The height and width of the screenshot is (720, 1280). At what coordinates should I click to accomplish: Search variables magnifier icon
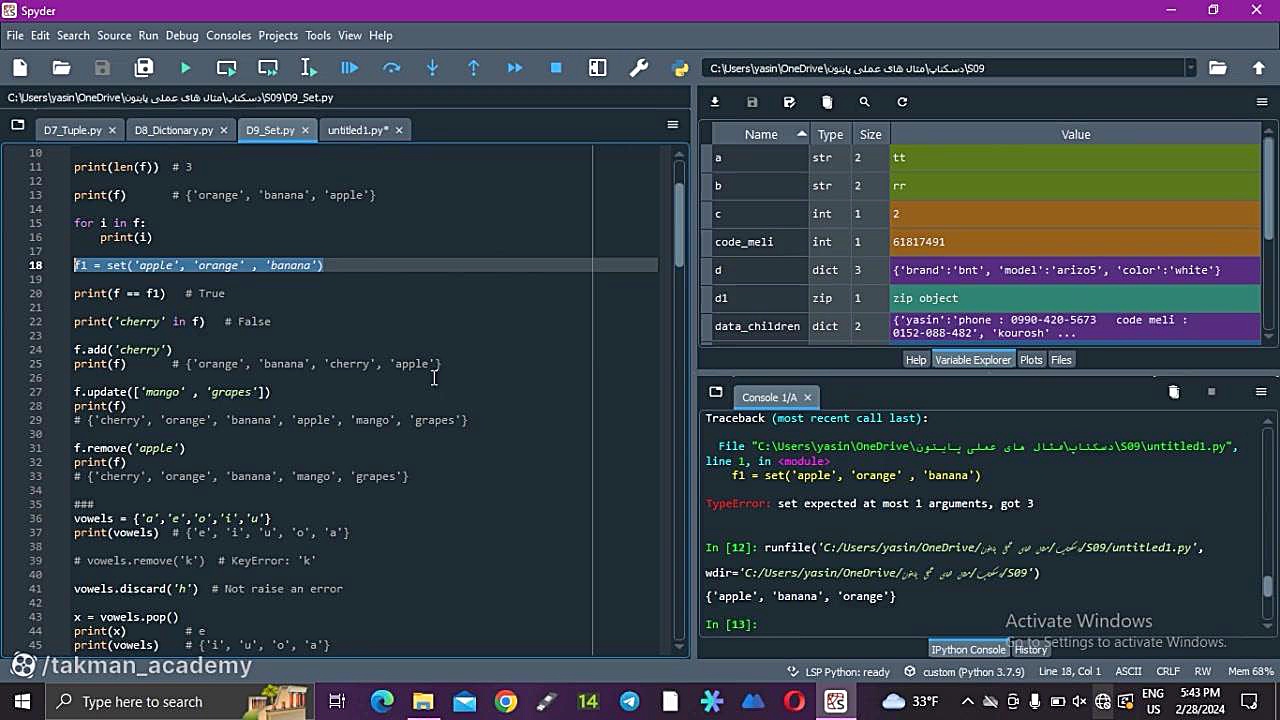point(864,102)
